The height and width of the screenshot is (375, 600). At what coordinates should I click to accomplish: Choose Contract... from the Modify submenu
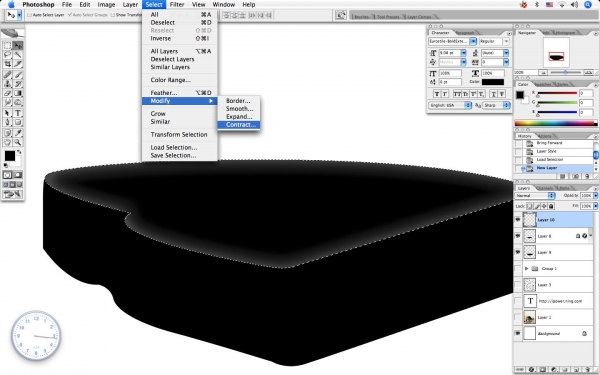click(239, 125)
